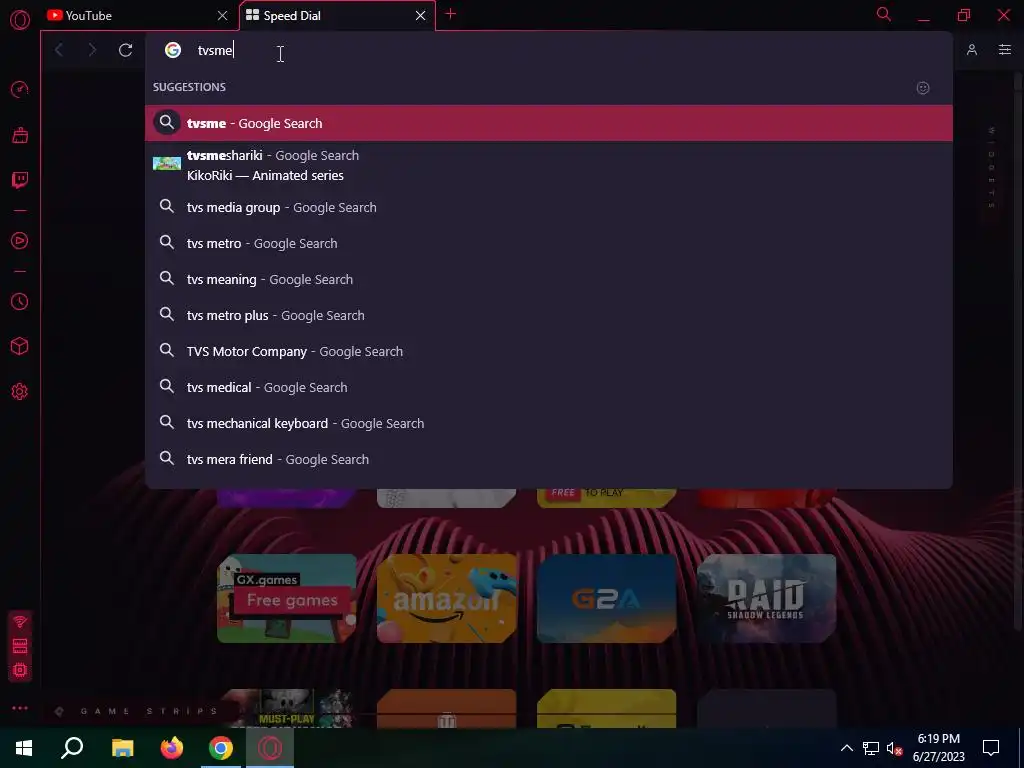
Task: Open RAID Shadow Legends speed dial tile
Action: click(767, 598)
